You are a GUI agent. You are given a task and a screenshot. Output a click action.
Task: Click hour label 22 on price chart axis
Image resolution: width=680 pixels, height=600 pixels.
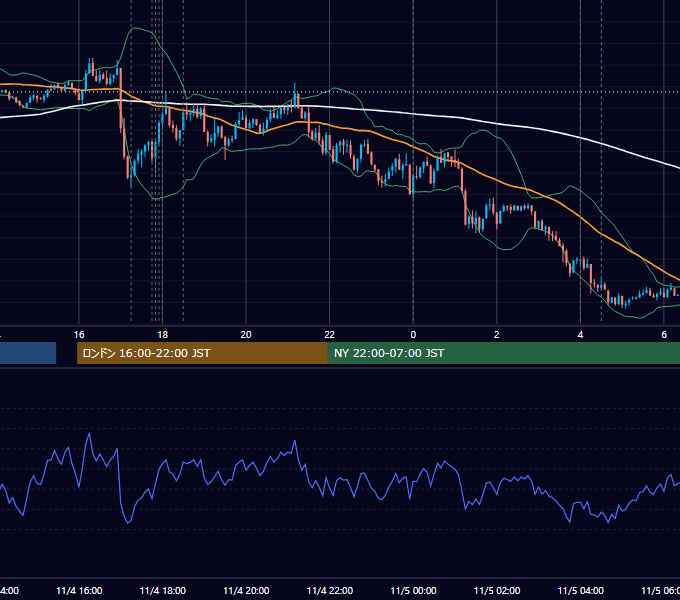pos(330,335)
